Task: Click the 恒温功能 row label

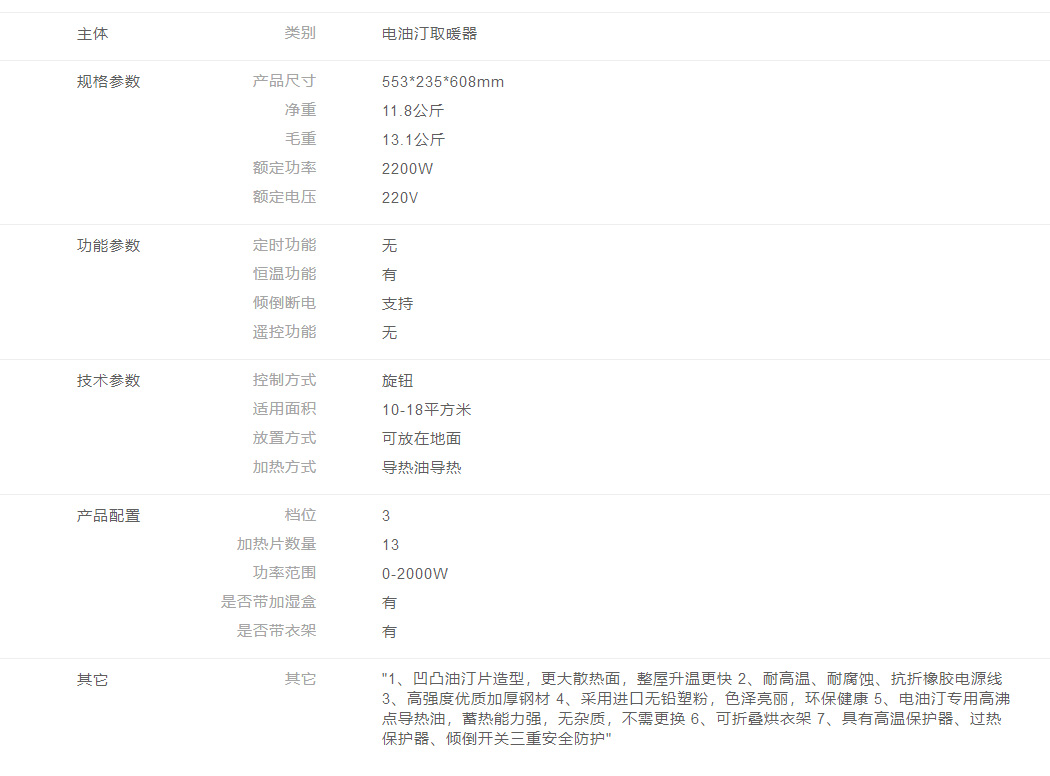Action: 284,274
